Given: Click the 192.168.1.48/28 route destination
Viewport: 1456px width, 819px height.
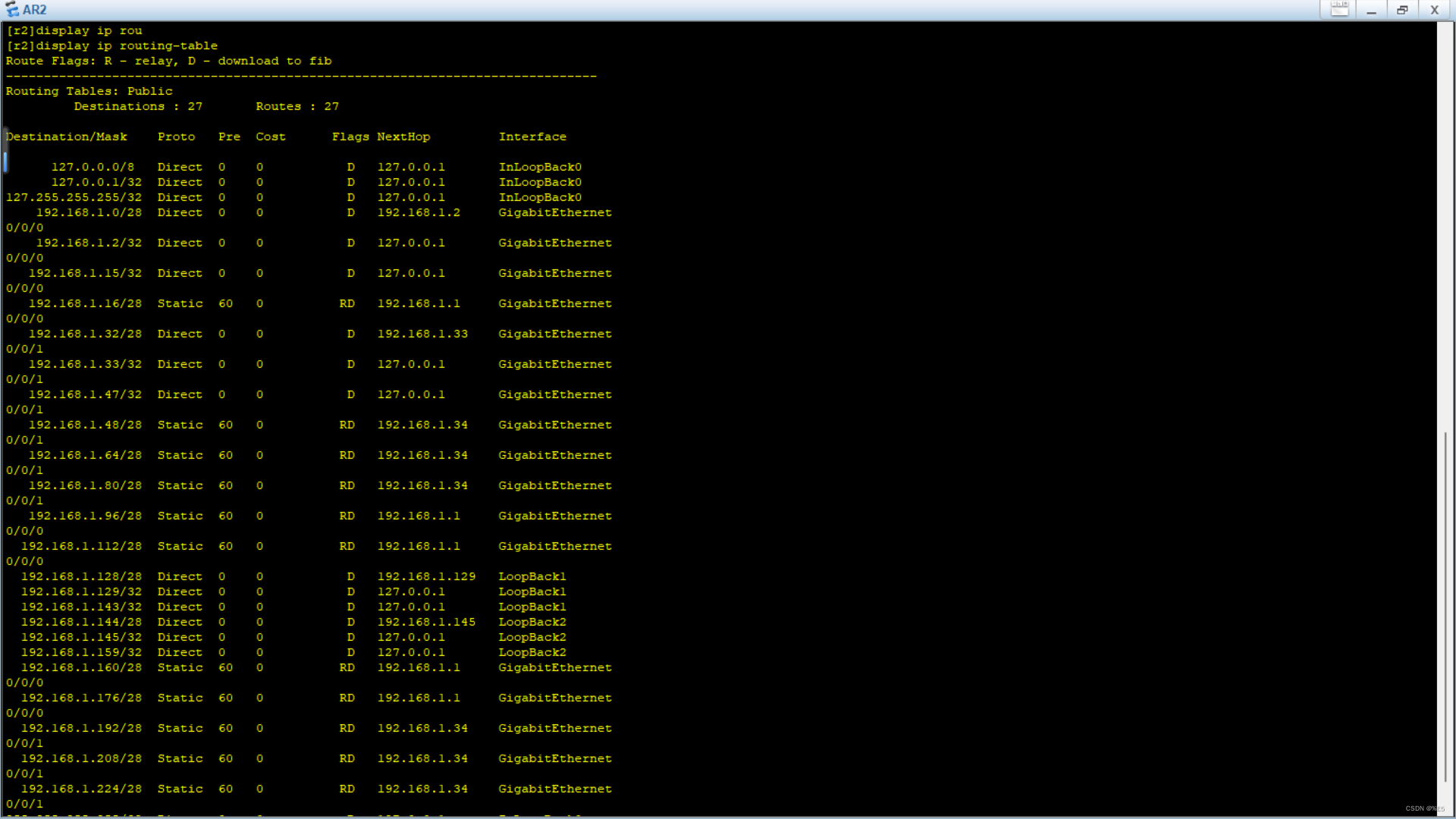Looking at the screenshot, I should tap(85, 425).
